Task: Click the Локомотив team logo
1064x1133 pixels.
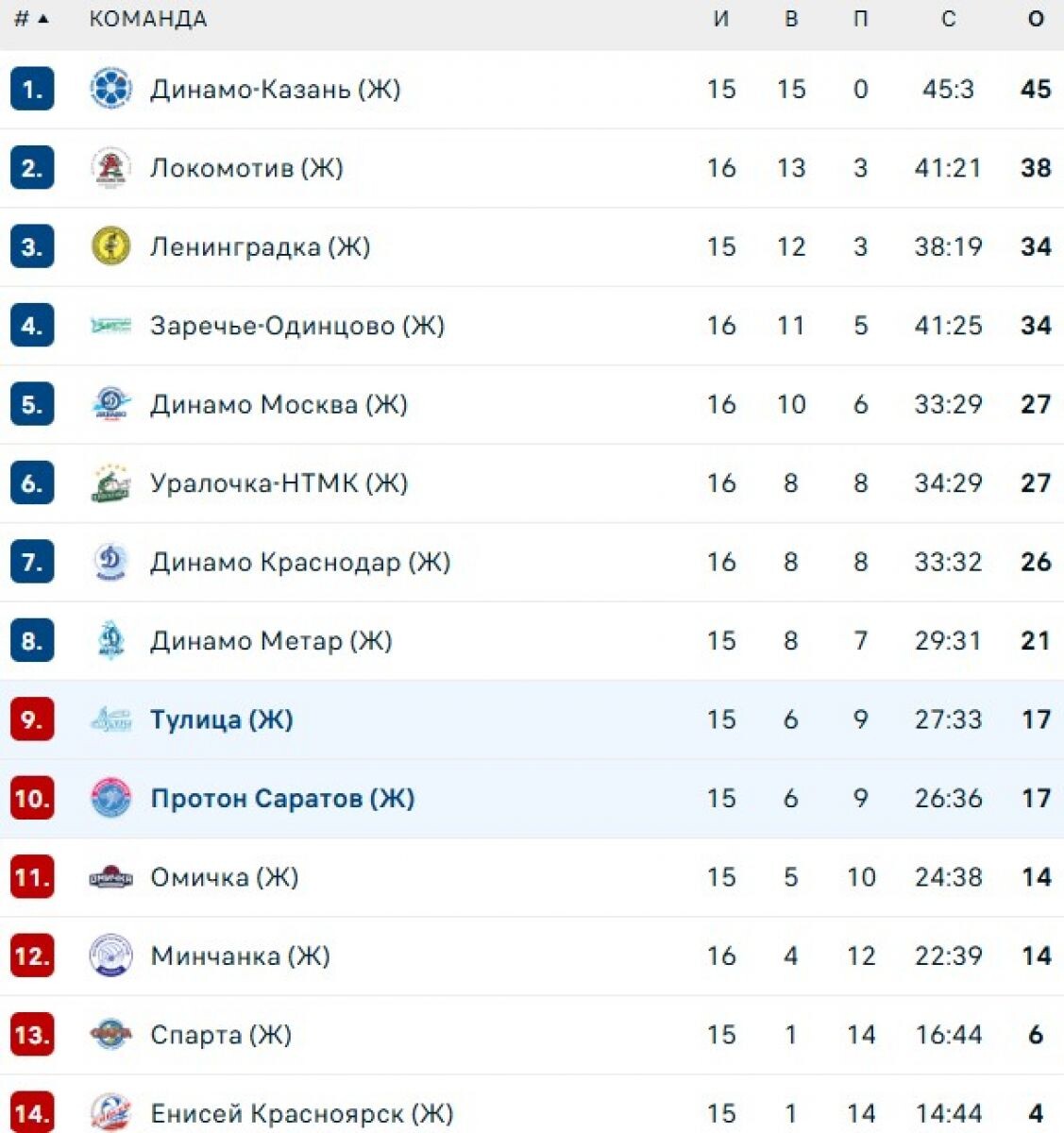Action: [113, 168]
